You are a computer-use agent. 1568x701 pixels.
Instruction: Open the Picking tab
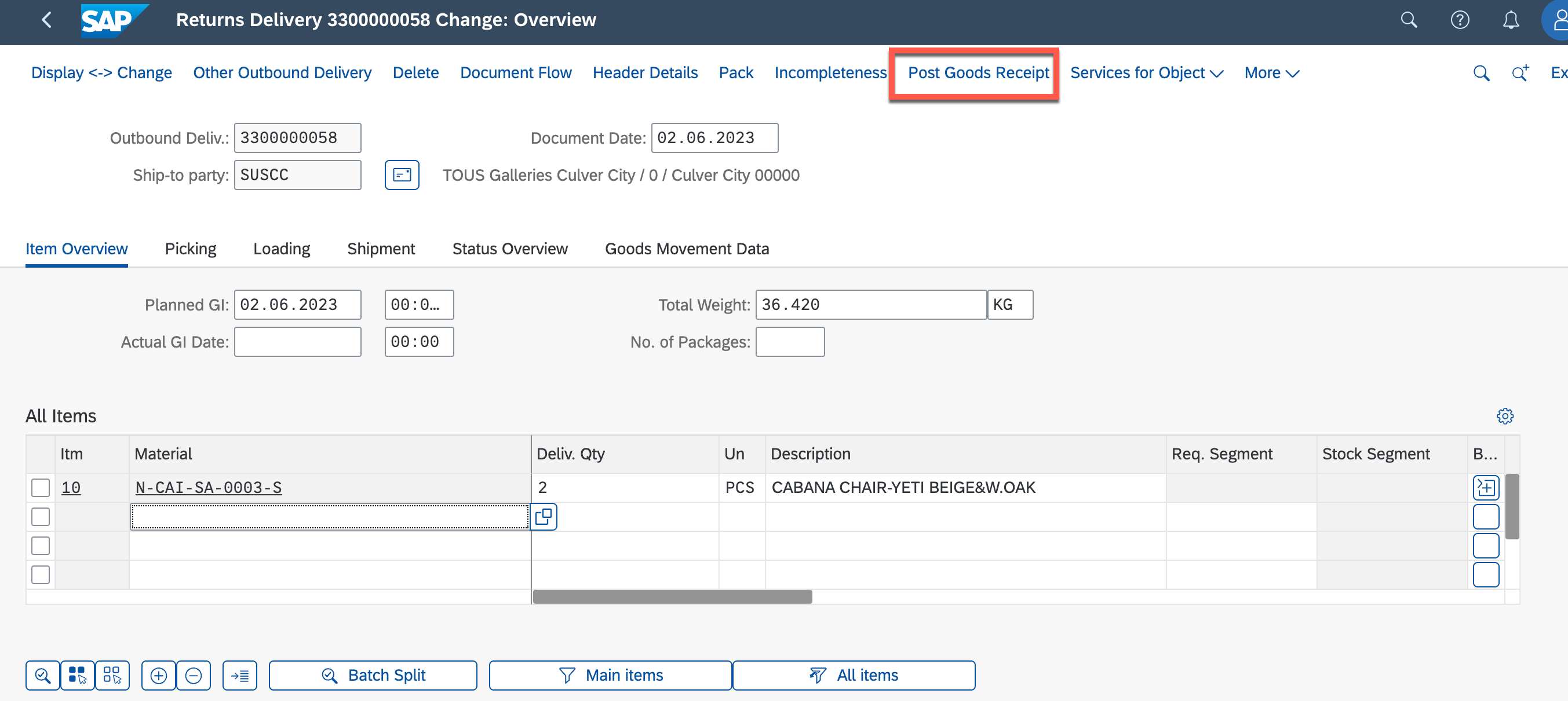point(191,249)
